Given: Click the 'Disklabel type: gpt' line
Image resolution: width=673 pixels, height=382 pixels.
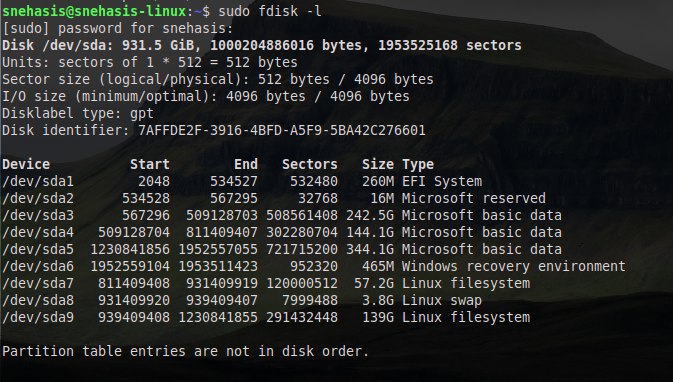Looking at the screenshot, I should (78, 114).
